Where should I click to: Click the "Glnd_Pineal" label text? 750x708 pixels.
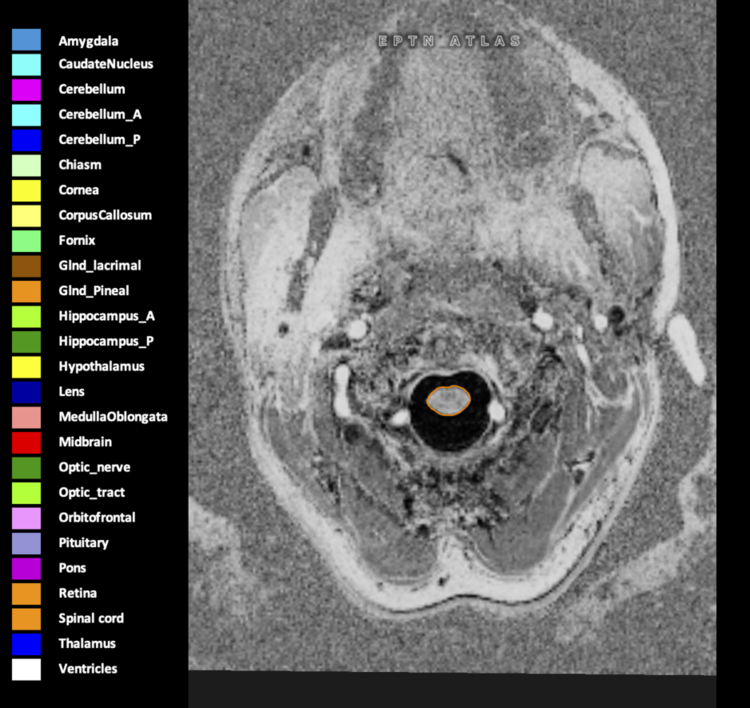coord(94,291)
